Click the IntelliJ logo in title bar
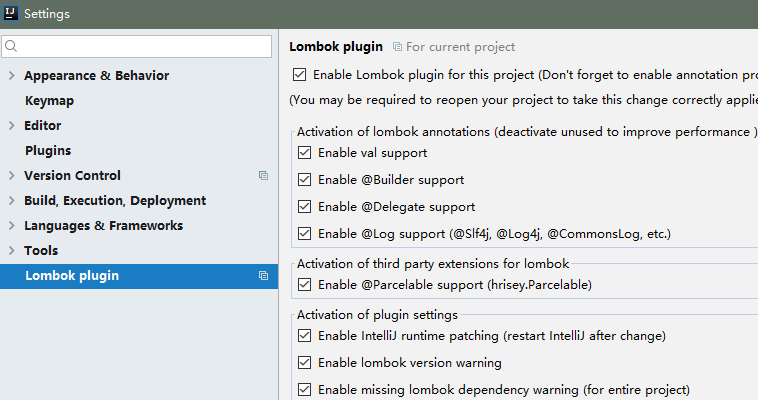 click(11, 13)
